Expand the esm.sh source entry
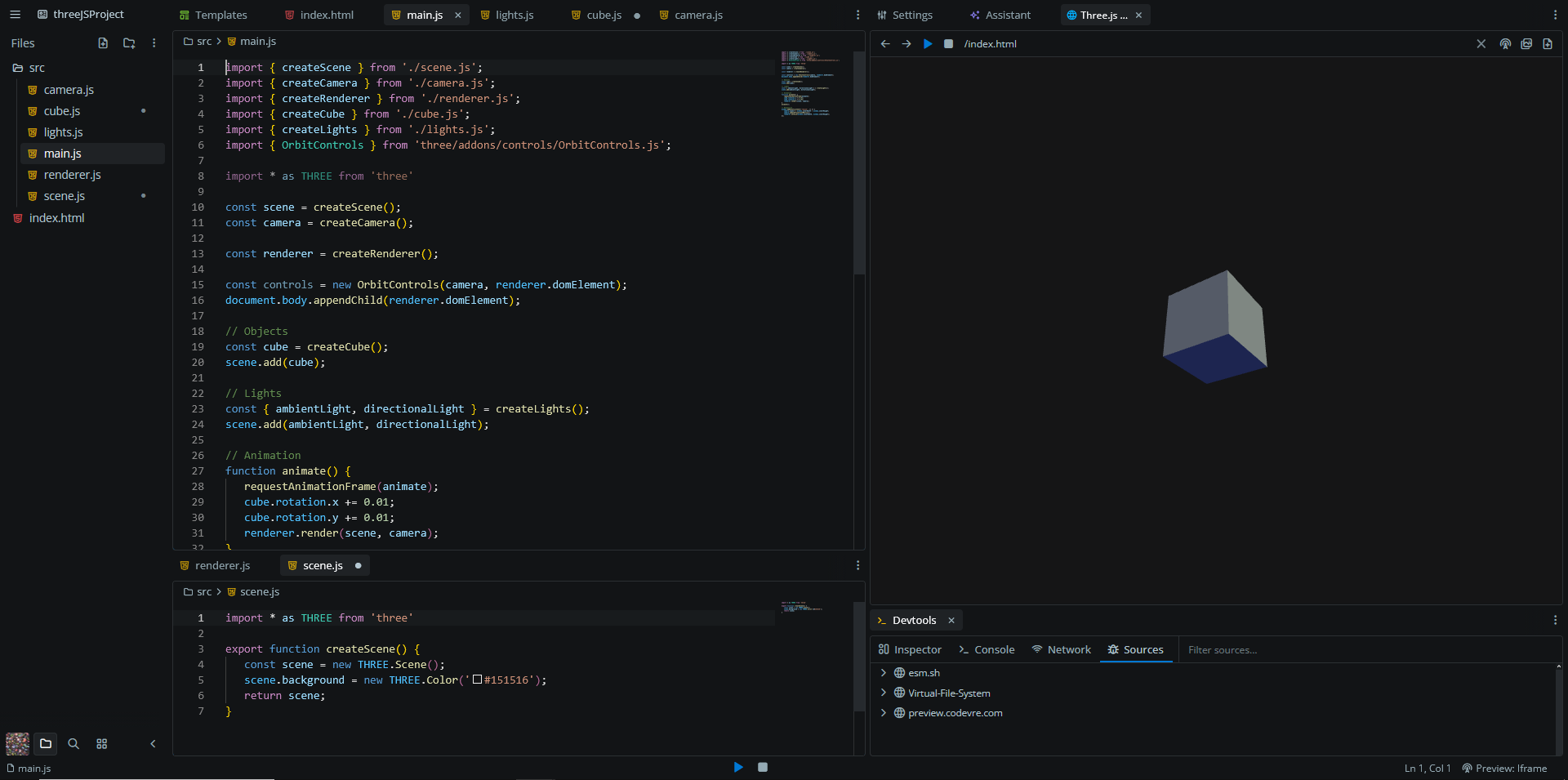Screen dimensions: 1568x780 [883, 673]
